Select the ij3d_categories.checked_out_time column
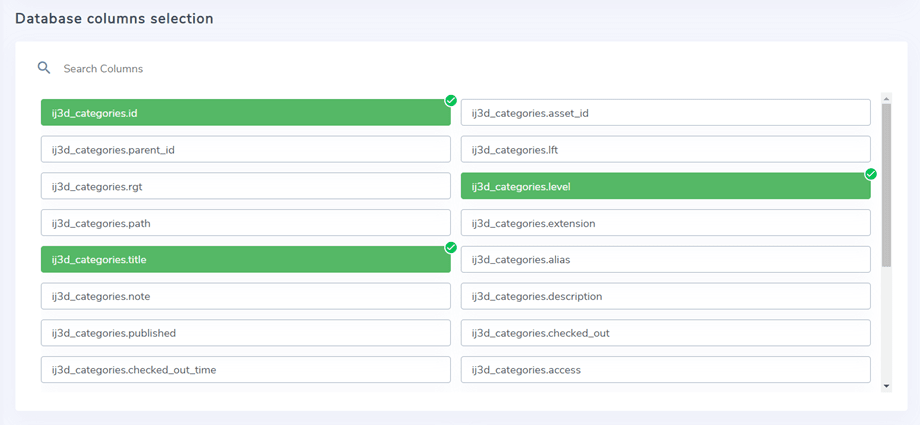 [245, 370]
